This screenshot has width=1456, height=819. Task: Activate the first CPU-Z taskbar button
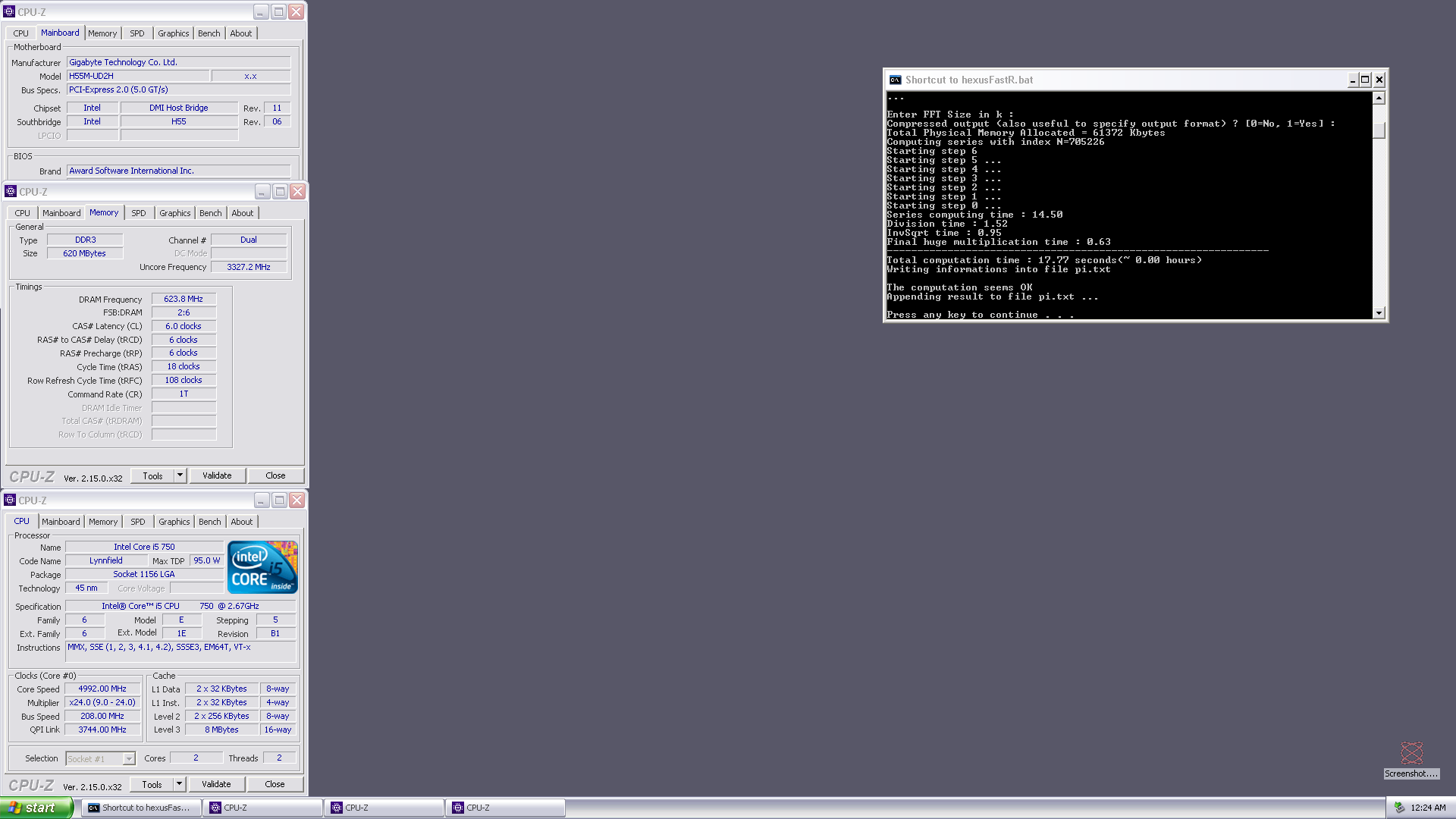coord(262,808)
